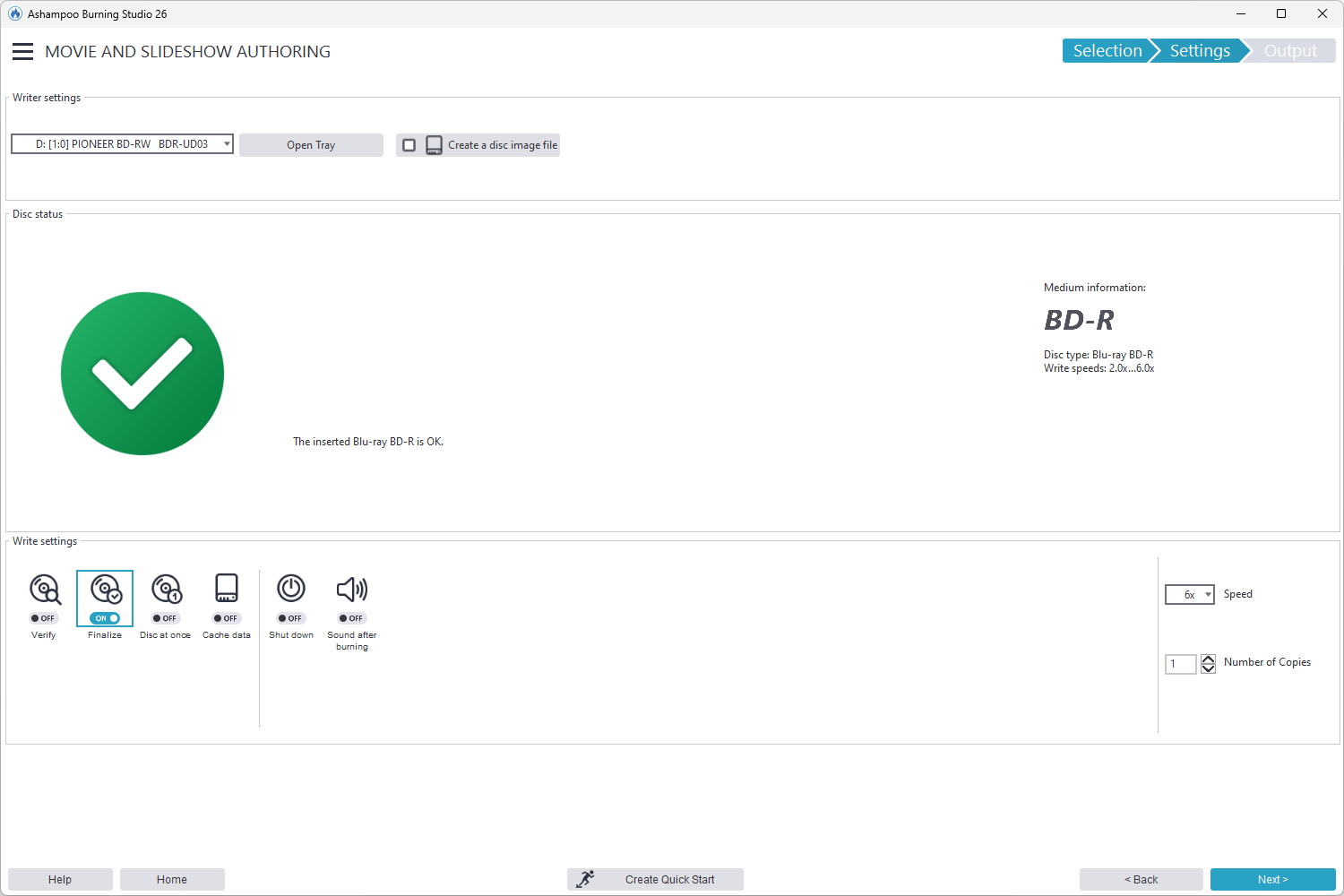This screenshot has width=1344, height=896.
Task: Select the Shut down after burning icon
Action: click(290, 590)
